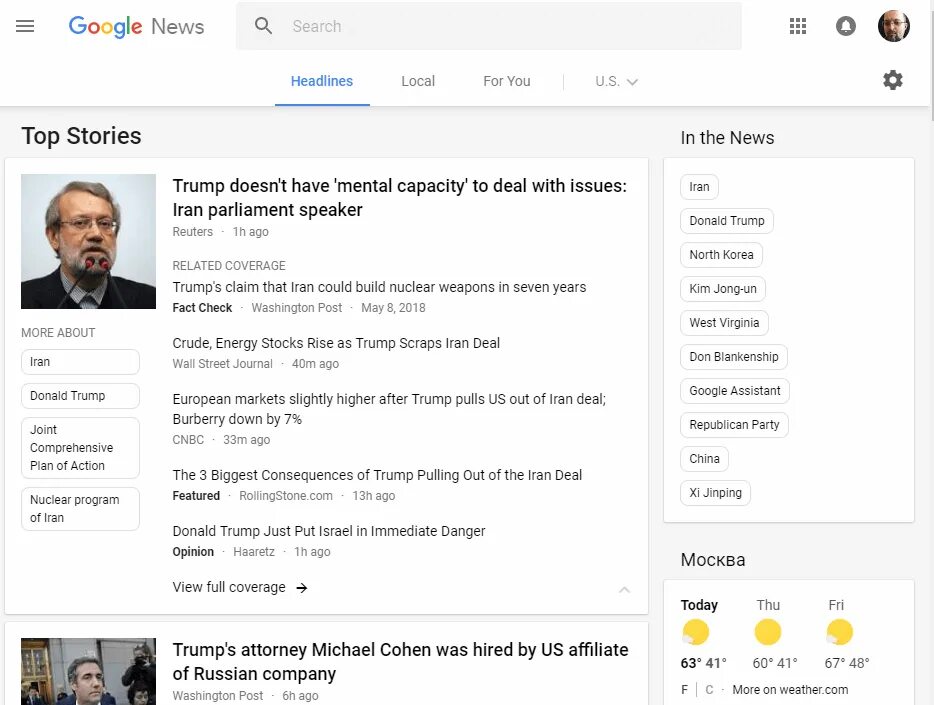Open Trump 'mental capacity' headline

(x=400, y=198)
